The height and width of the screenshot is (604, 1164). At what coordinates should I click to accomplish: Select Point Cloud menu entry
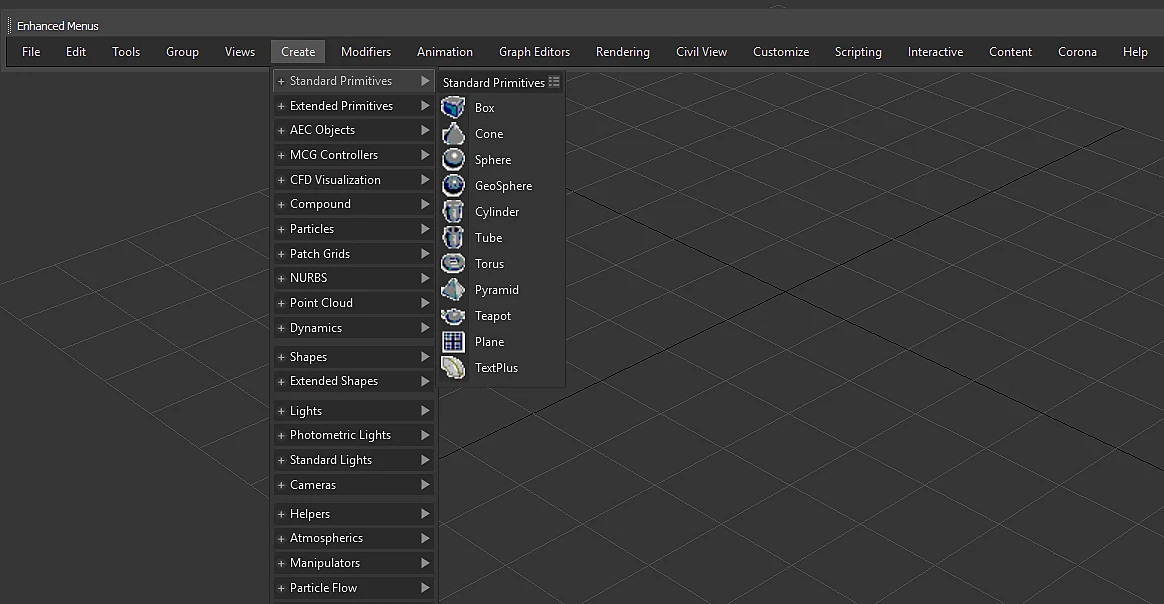pos(353,303)
